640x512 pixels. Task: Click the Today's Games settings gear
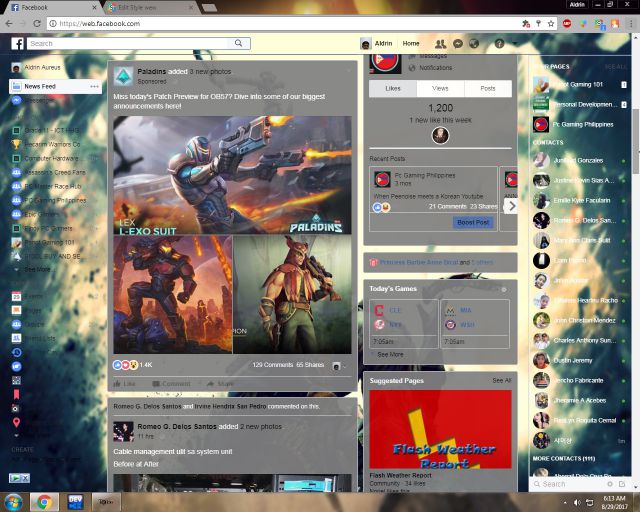coord(504,289)
